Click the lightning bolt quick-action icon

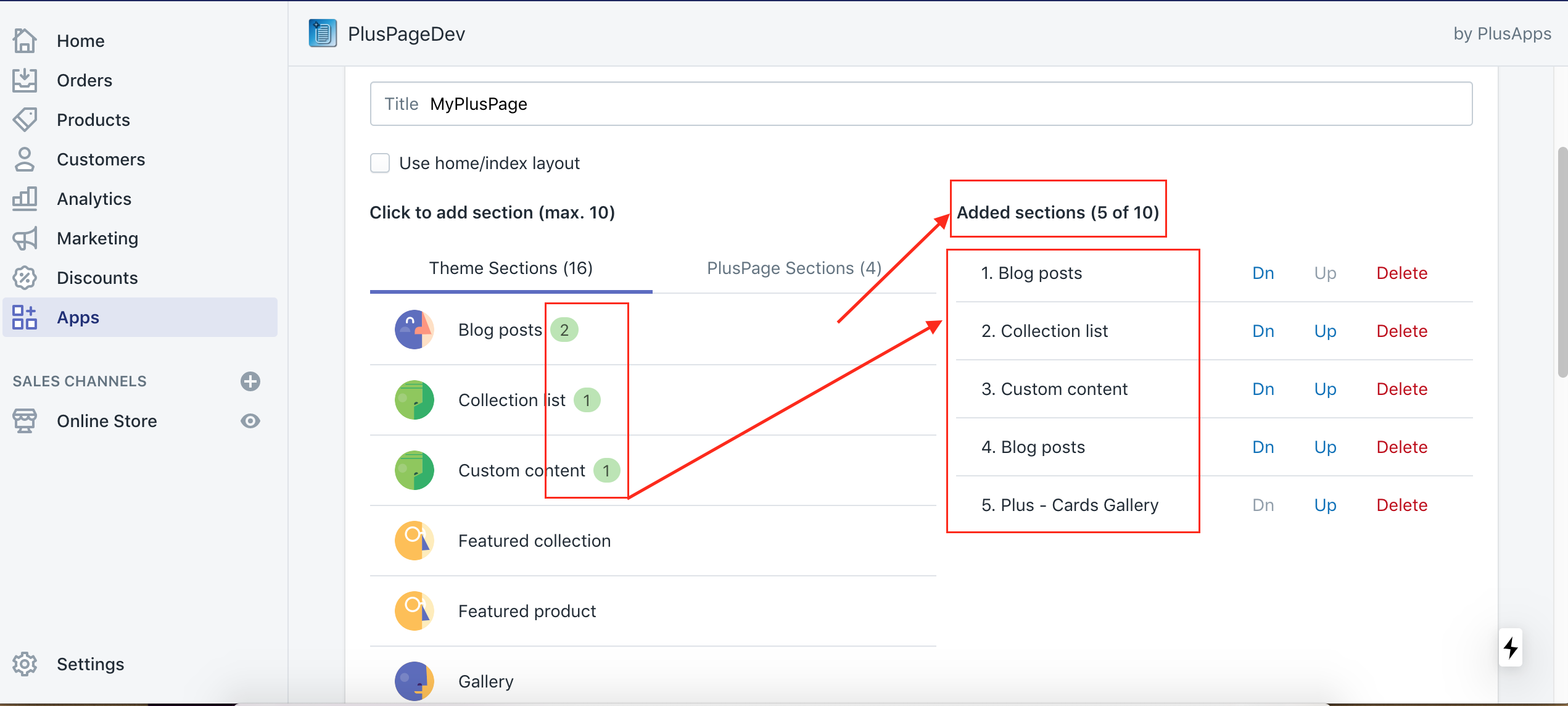1511,647
